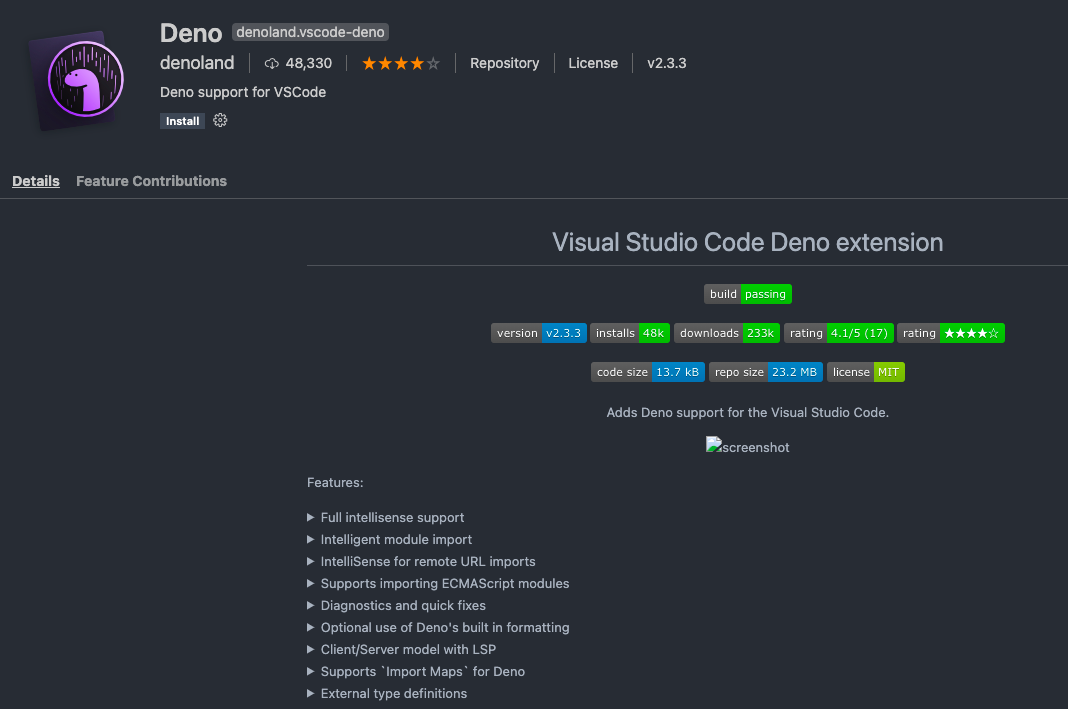Click the denoland publisher name
This screenshot has width=1068, height=709.
pyautogui.click(x=197, y=63)
